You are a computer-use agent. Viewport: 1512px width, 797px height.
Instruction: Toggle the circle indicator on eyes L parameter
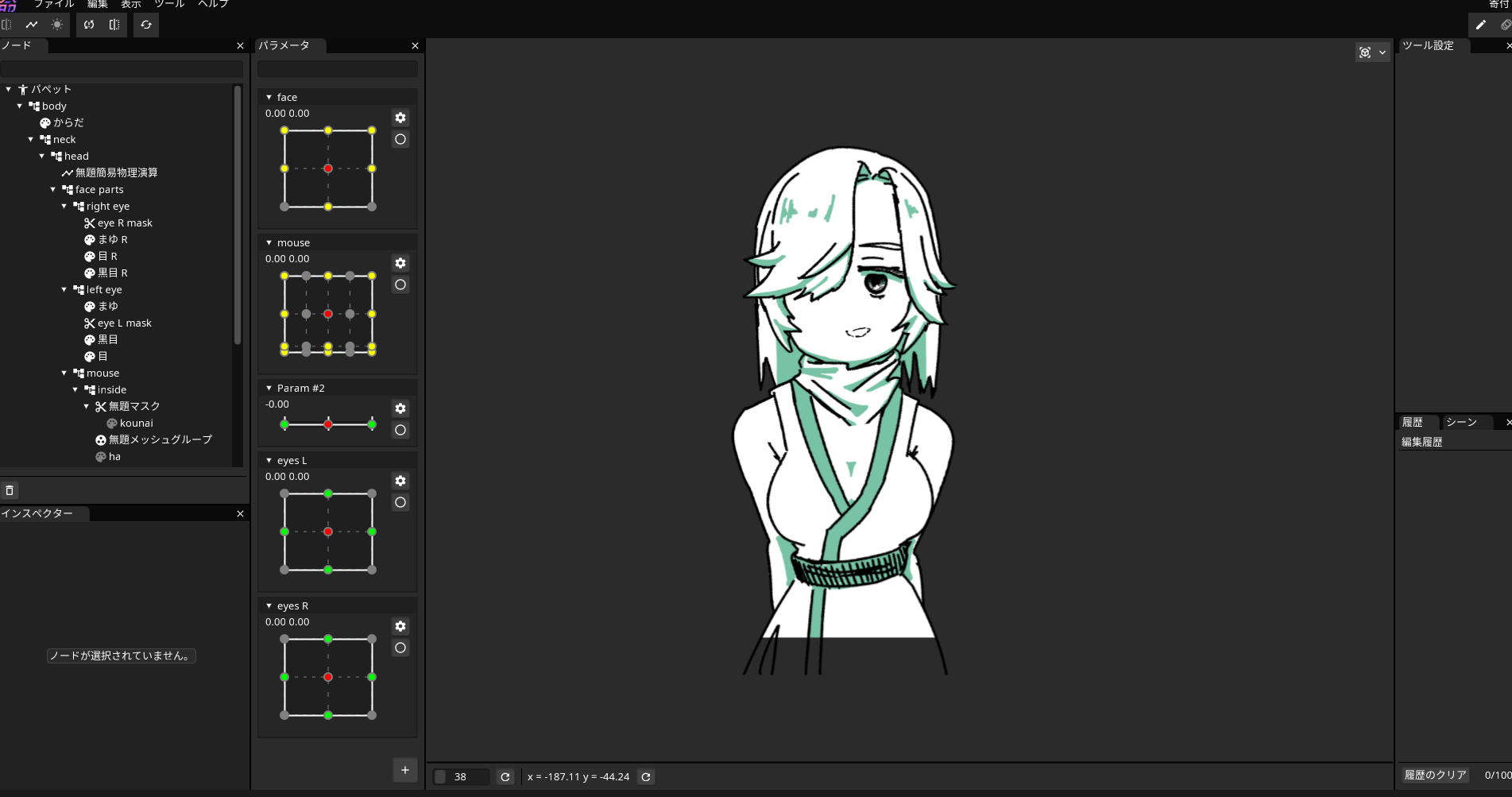[400, 501]
